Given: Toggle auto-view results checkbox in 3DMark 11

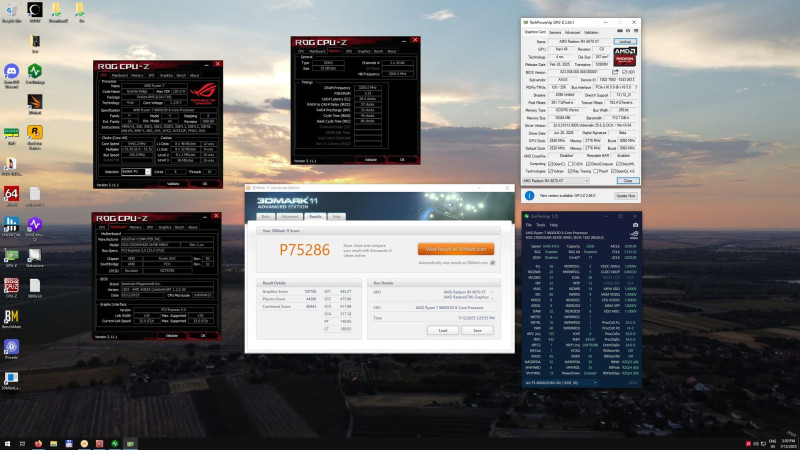Looking at the screenshot, I should click(492, 263).
